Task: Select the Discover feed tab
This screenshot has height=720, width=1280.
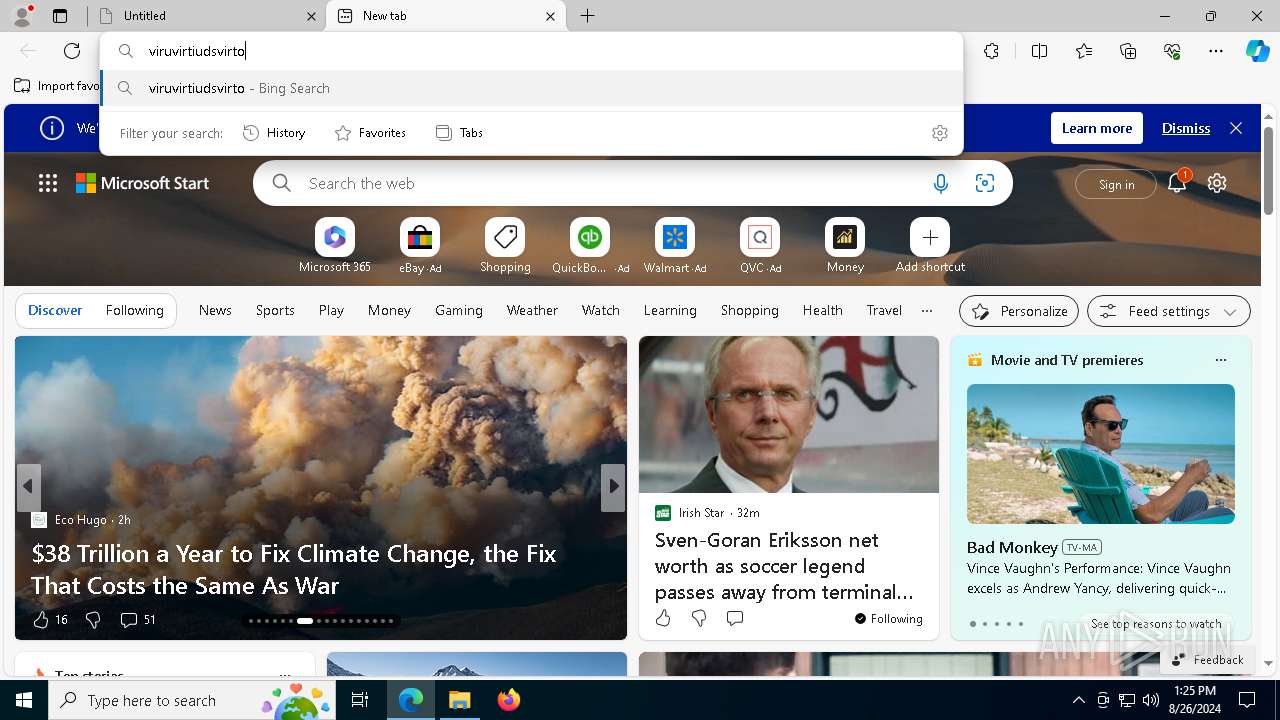Action: point(55,310)
